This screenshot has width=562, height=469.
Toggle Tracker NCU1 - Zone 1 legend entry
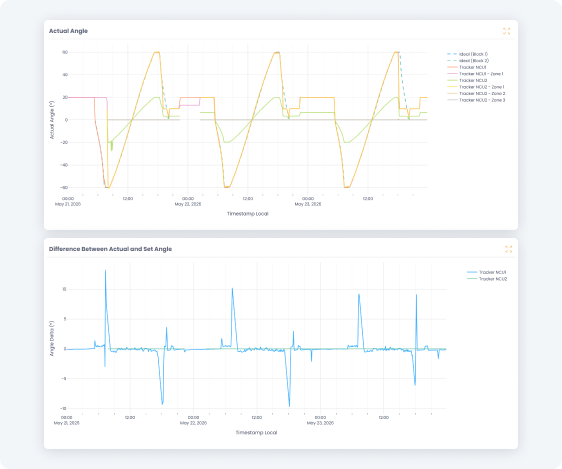pos(475,74)
